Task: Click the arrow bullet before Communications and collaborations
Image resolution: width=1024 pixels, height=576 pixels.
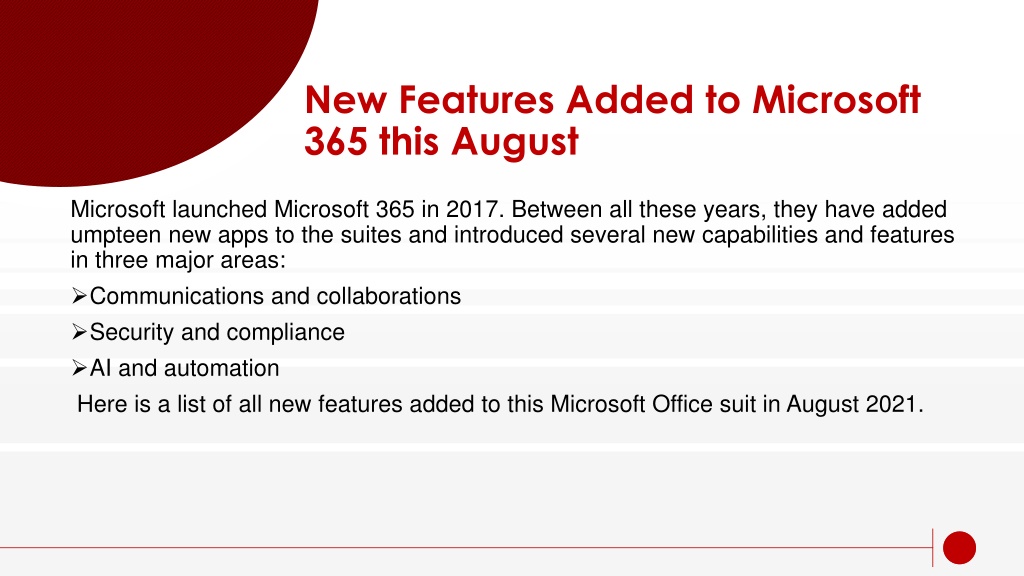Action: point(79,296)
